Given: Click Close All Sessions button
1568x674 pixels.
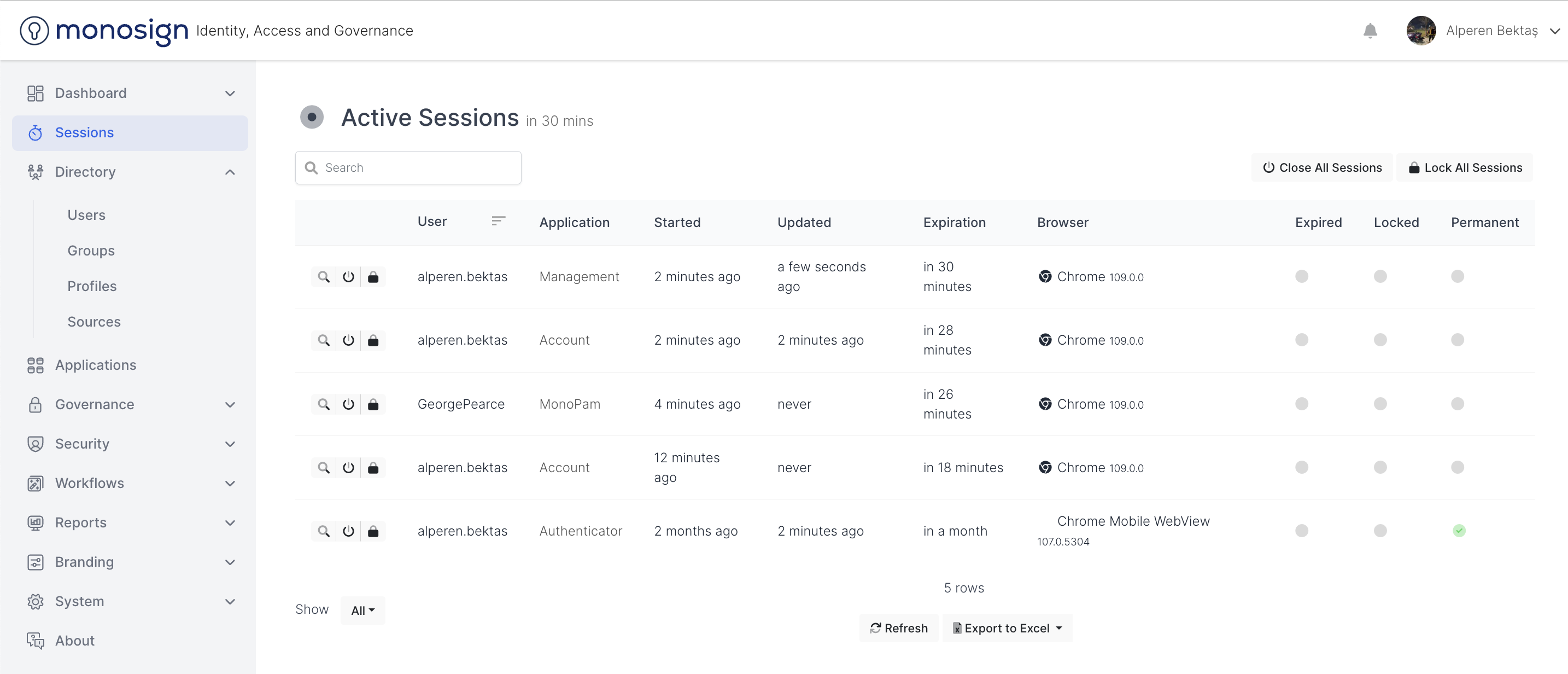Looking at the screenshot, I should click(x=1321, y=168).
